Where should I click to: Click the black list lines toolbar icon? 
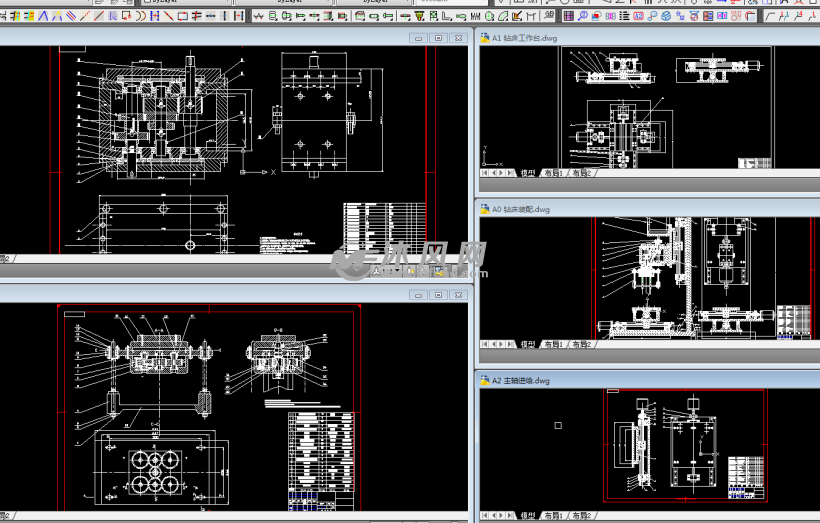coord(624,16)
